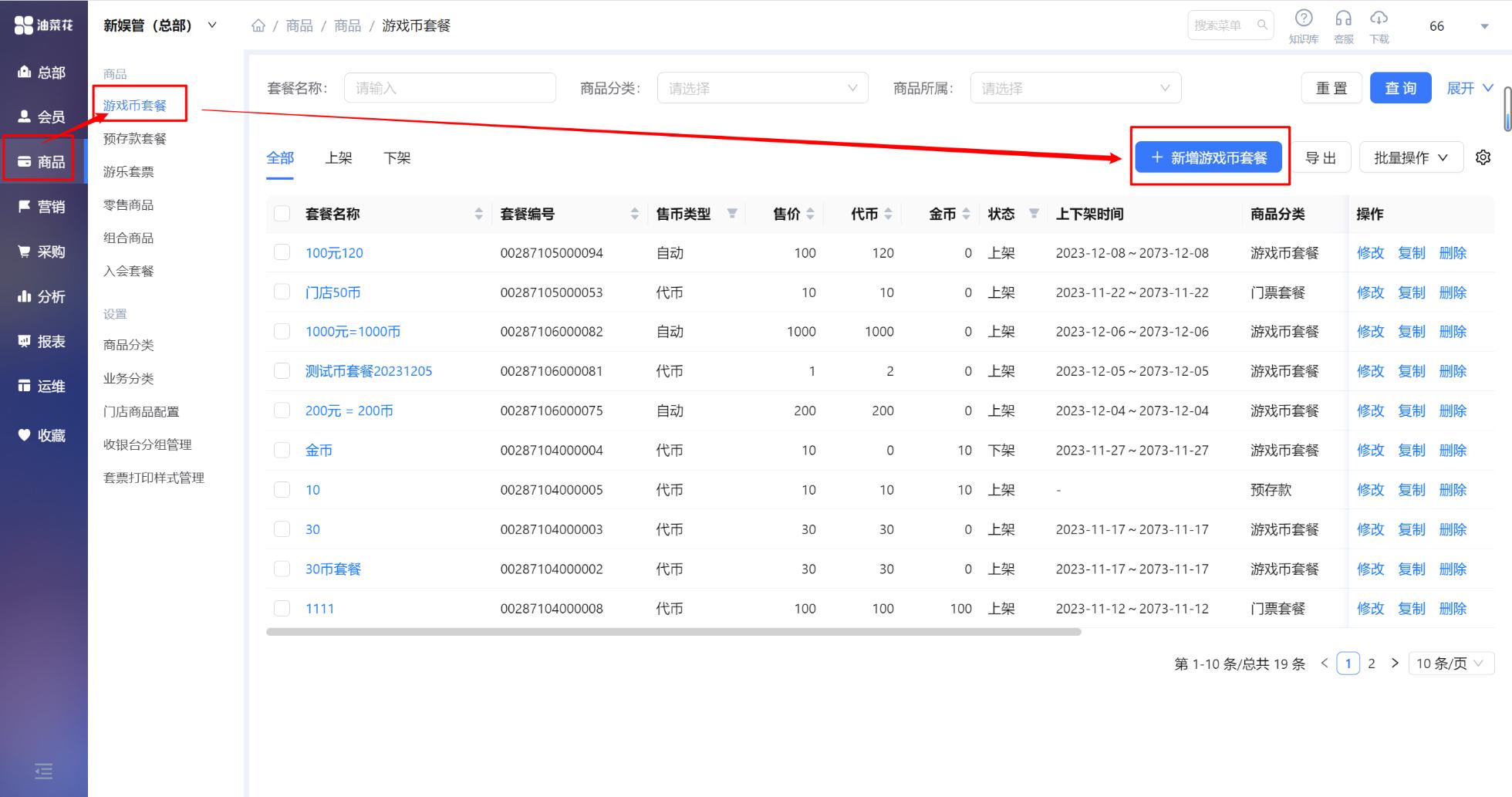
Task: Go to the 收藏 sidebar section
Action: tap(42, 435)
